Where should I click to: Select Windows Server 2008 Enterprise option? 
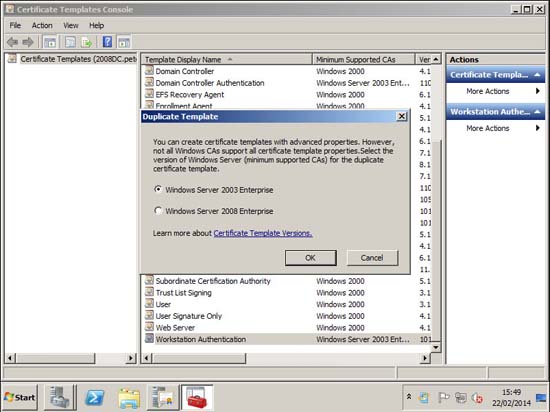(x=214, y=211)
